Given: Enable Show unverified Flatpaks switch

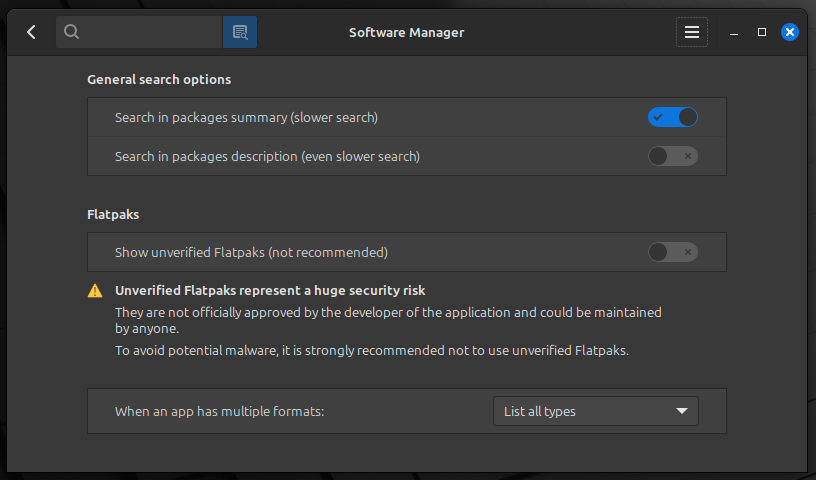Looking at the screenshot, I should click(x=672, y=252).
